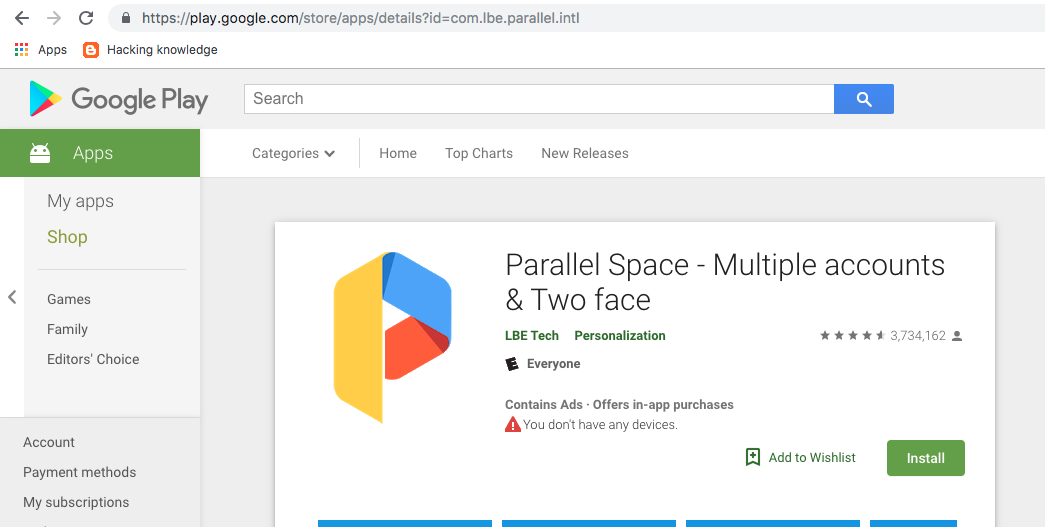Open the Blogger Hacking knowledge bookmark icon

click(91, 49)
